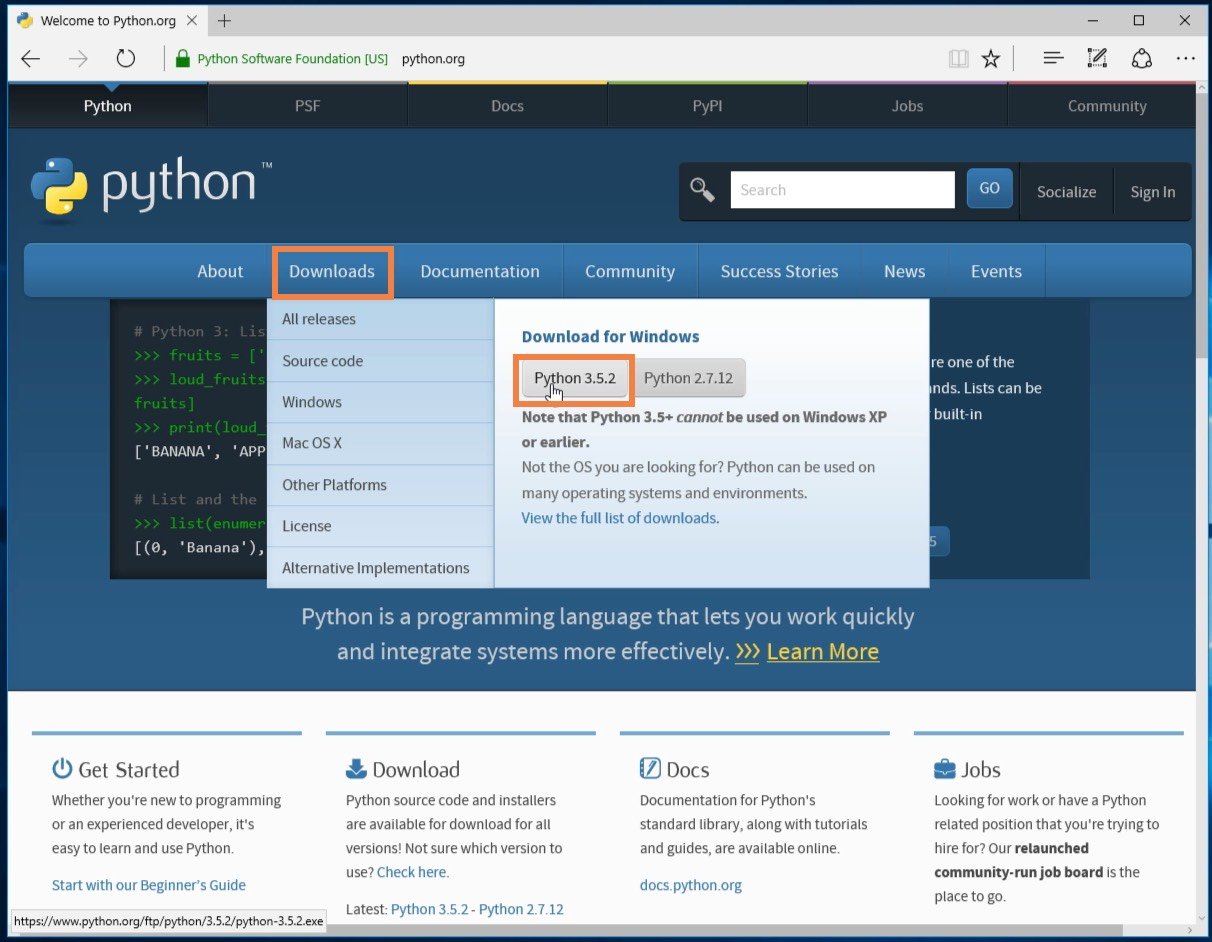This screenshot has width=1212, height=942.
Task: Click the Download section arrow icon
Action: pos(356,768)
